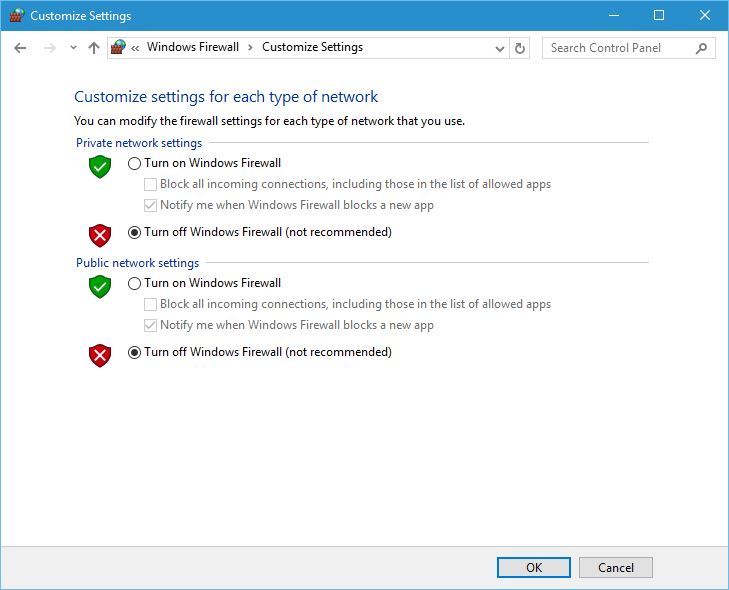729x590 pixels.
Task: Turn on Windows Firewall for private network
Action: coord(134,163)
